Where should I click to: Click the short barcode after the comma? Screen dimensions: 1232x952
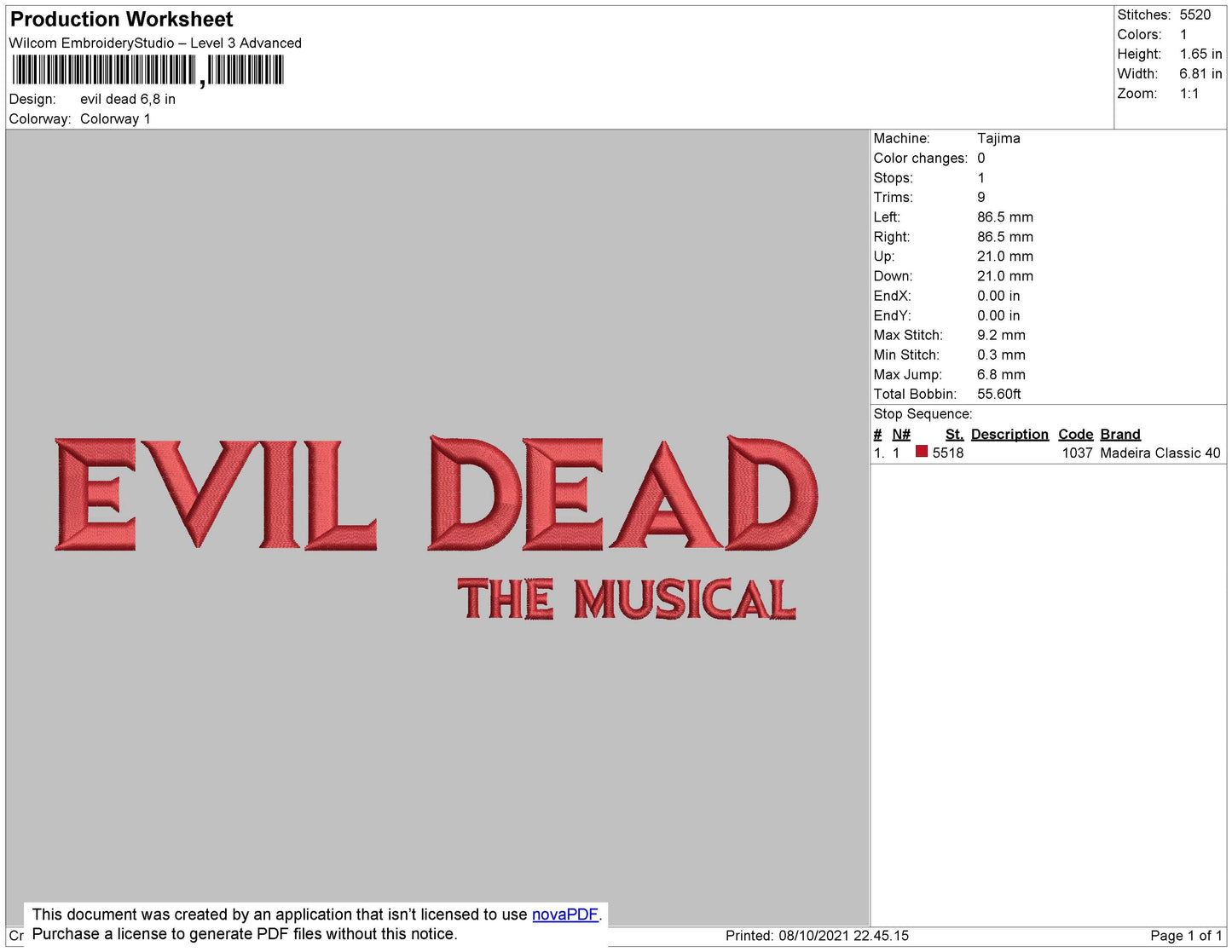[x=246, y=70]
